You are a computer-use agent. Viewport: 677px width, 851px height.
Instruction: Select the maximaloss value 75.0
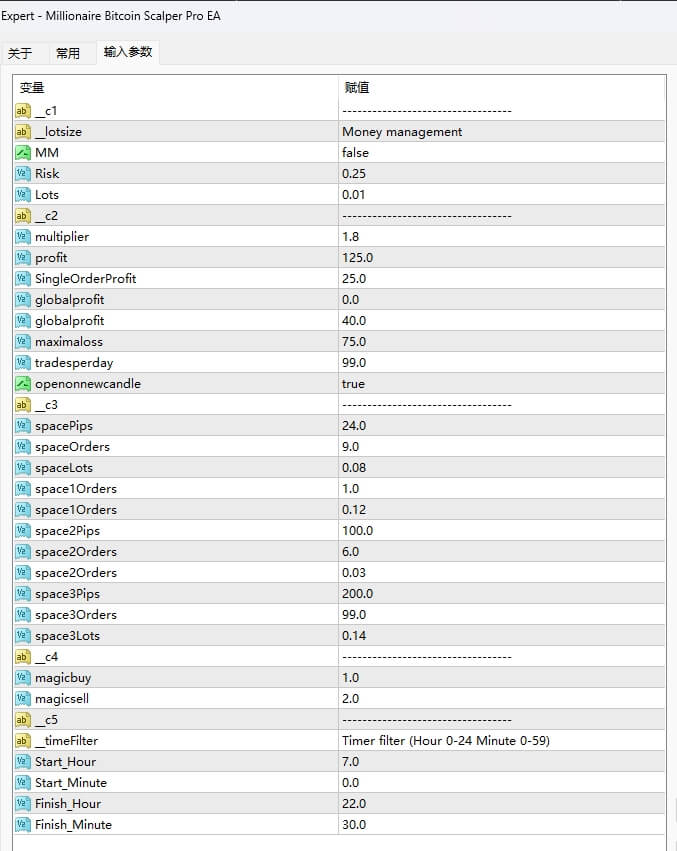click(502, 342)
